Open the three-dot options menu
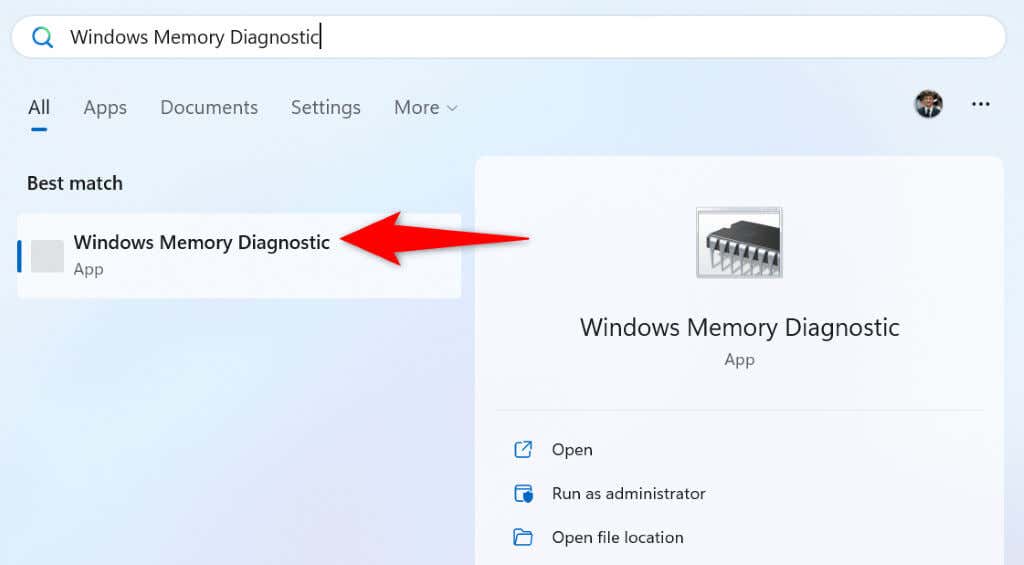The width and height of the screenshot is (1024, 565). click(x=980, y=104)
